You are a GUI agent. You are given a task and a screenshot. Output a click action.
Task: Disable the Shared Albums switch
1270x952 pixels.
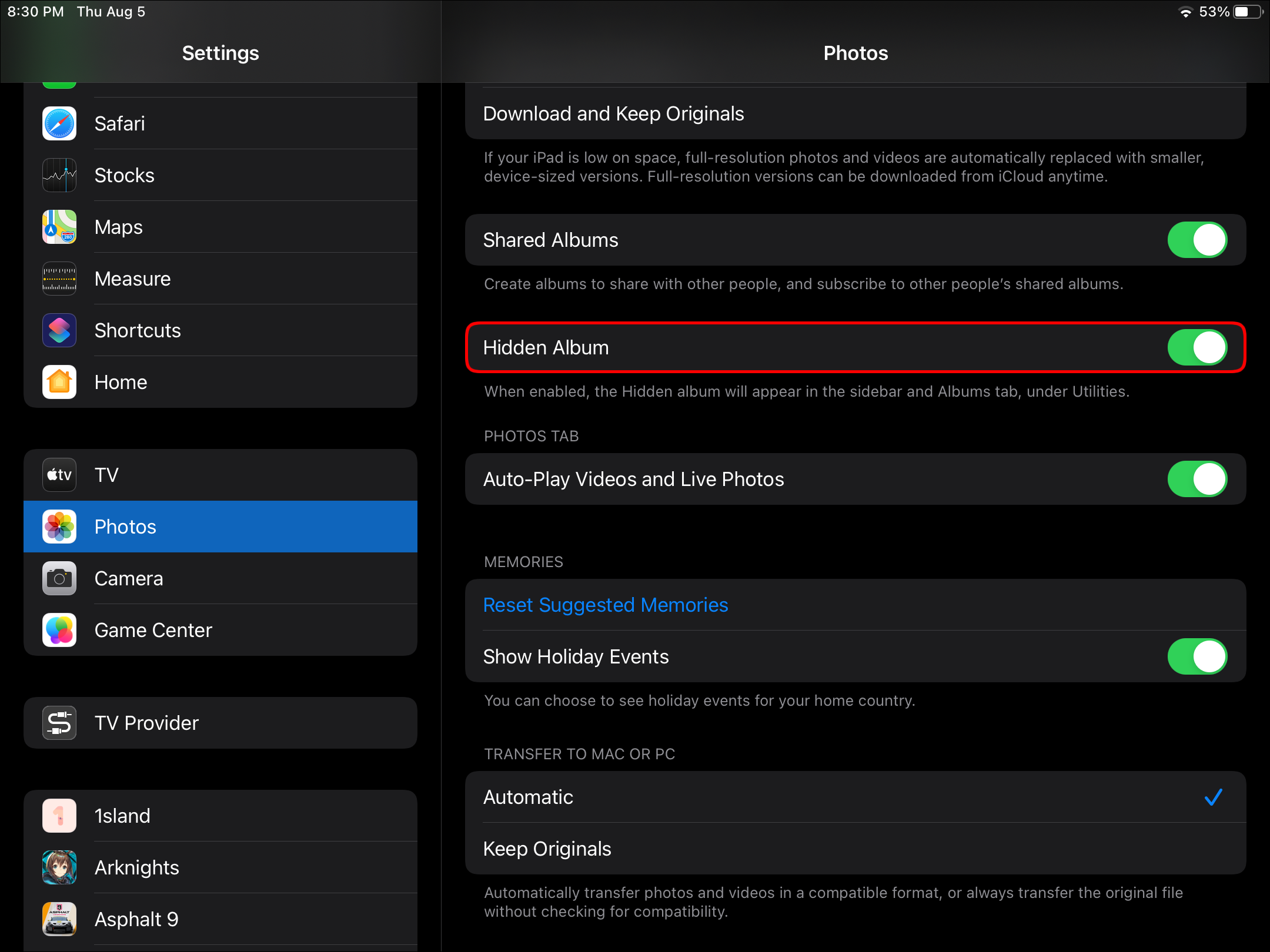coord(1197,240)
